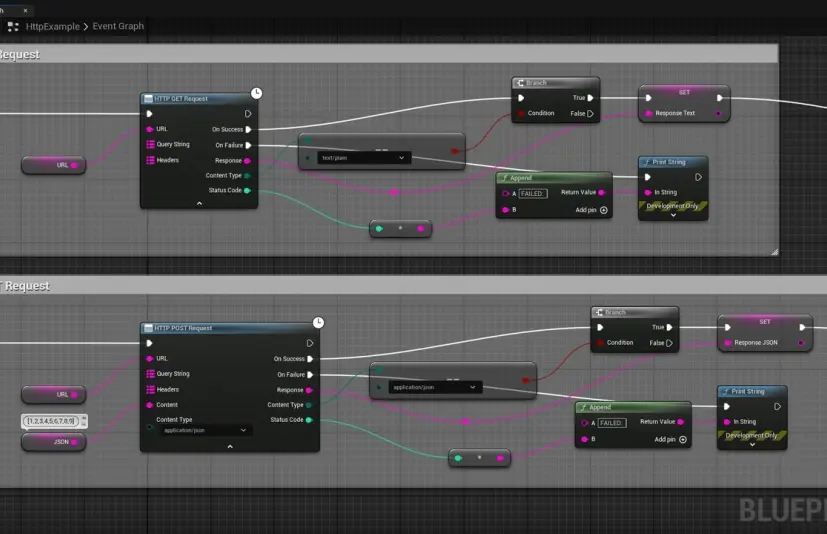Click the False exec pin on upper Branch node
The height and width of the screenshot is (534, 827).
pyautogui.click(x=590, y=113)
